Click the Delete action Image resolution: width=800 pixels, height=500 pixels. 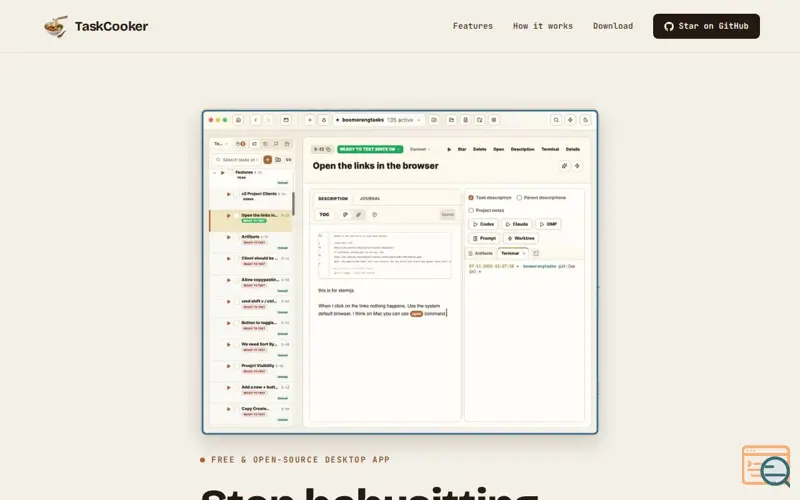click(480, 149)
